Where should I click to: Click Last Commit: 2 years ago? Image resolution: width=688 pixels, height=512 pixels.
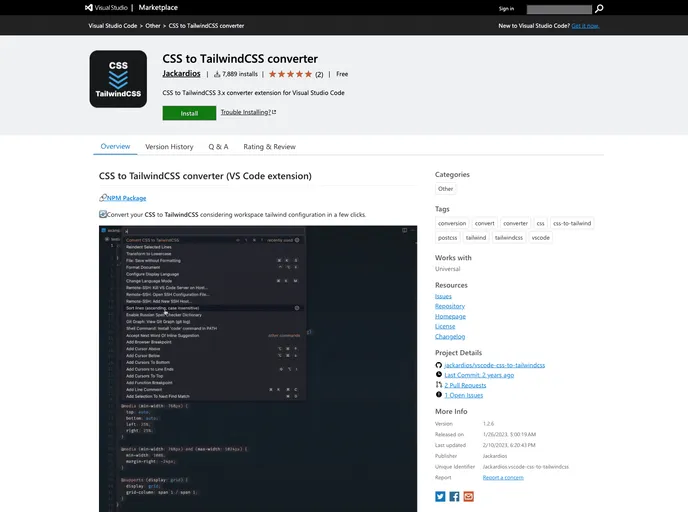tap(479, 375)
